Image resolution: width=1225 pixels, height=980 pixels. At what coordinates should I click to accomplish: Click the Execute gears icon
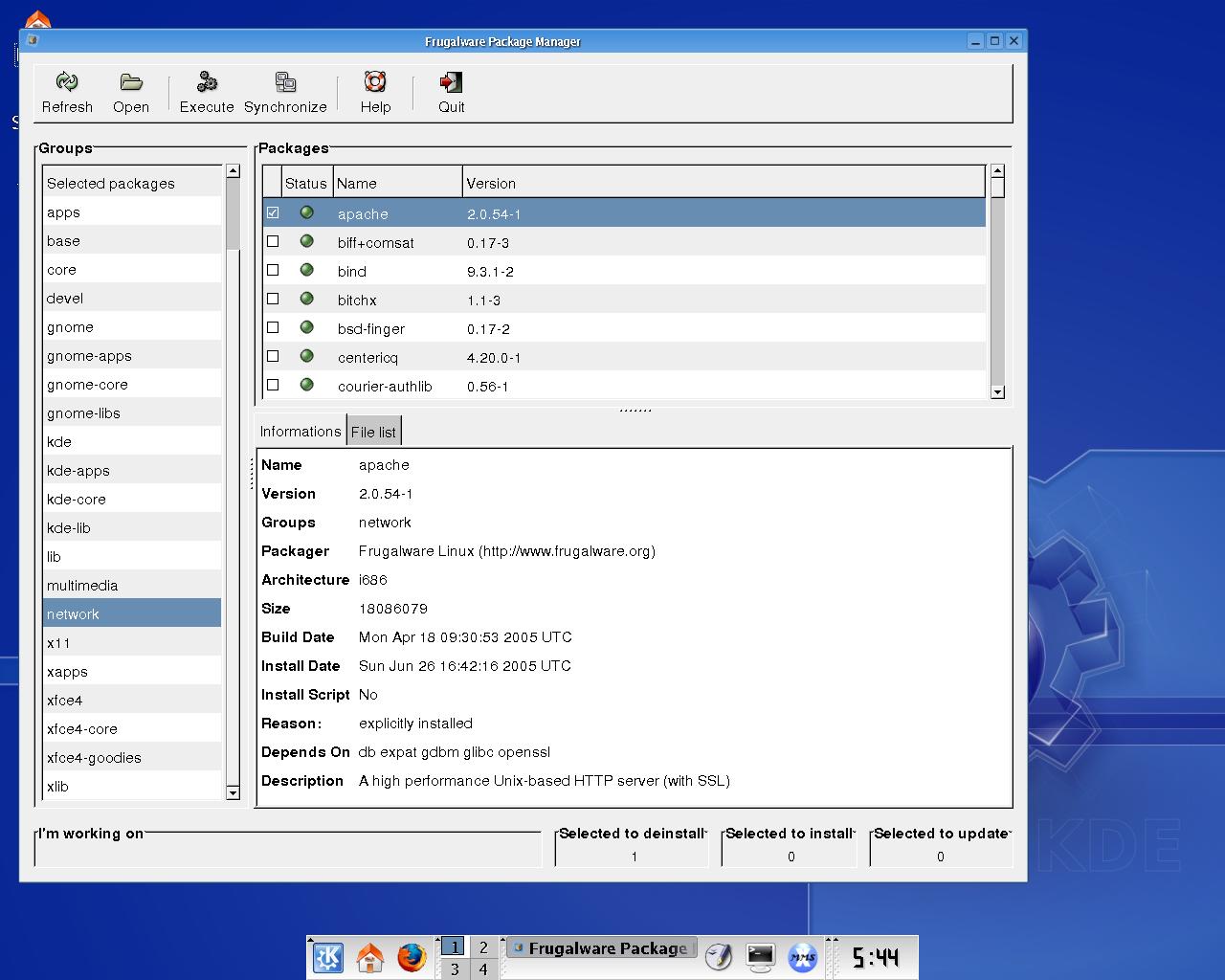click(207, 82)
